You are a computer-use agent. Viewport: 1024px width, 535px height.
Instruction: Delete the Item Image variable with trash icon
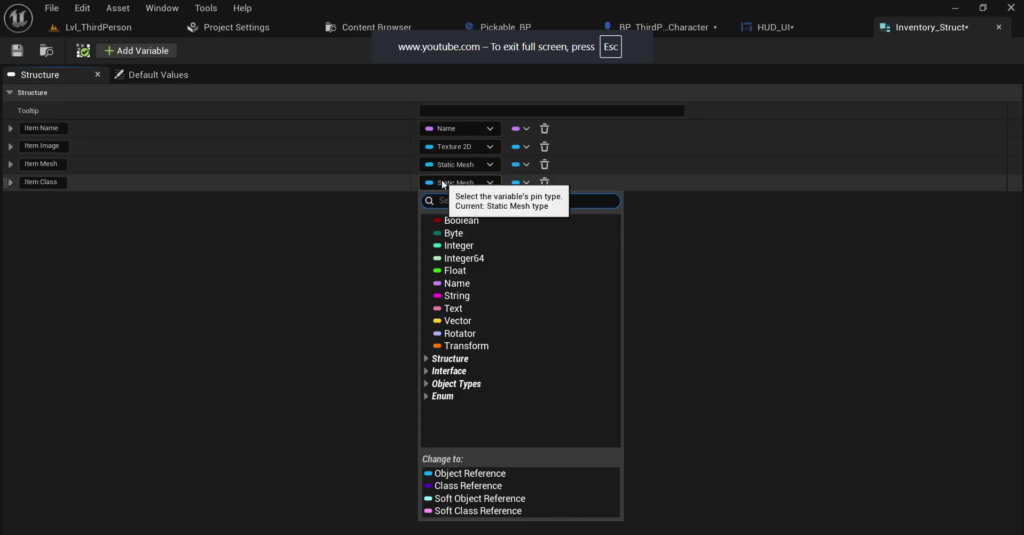pyautogui.click(x=544, y=146)
